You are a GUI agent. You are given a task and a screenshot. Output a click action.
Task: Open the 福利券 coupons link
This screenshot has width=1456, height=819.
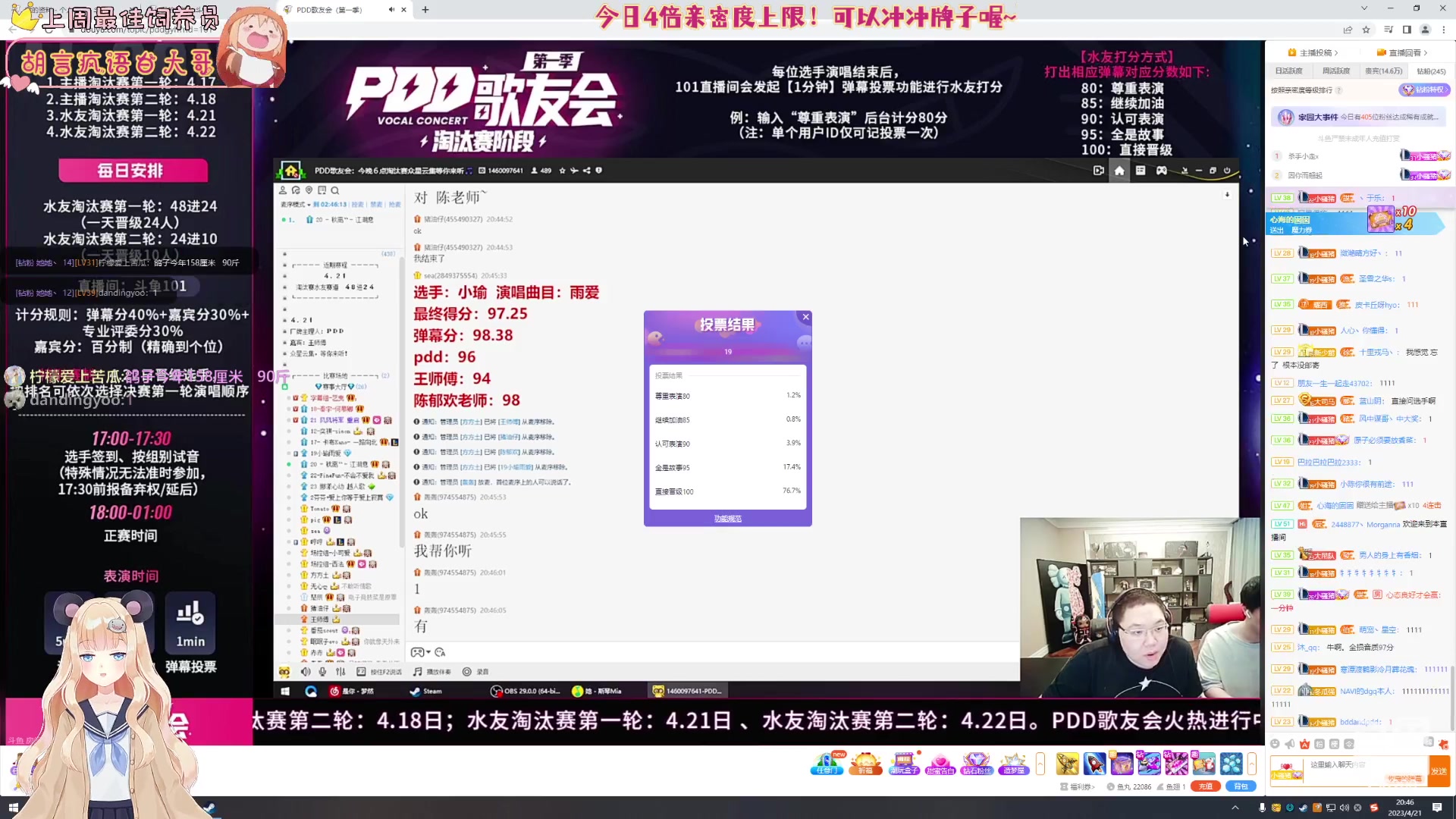point(1078,787)
